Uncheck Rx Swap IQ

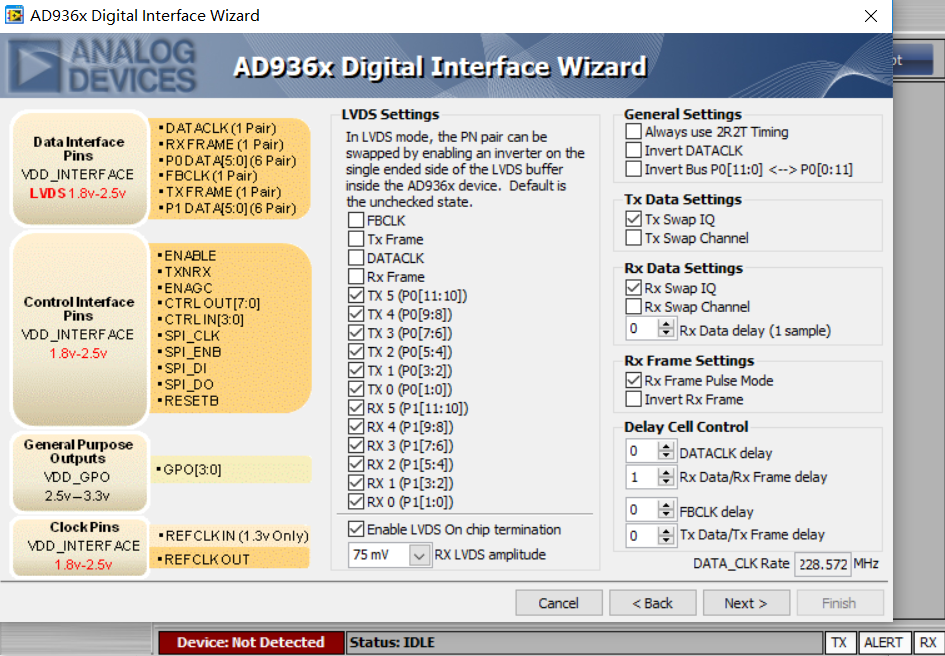633,288
